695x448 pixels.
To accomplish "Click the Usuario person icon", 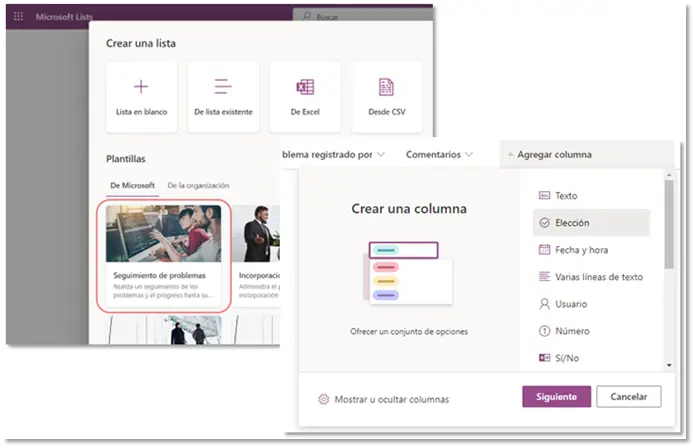I will point(544,304).
